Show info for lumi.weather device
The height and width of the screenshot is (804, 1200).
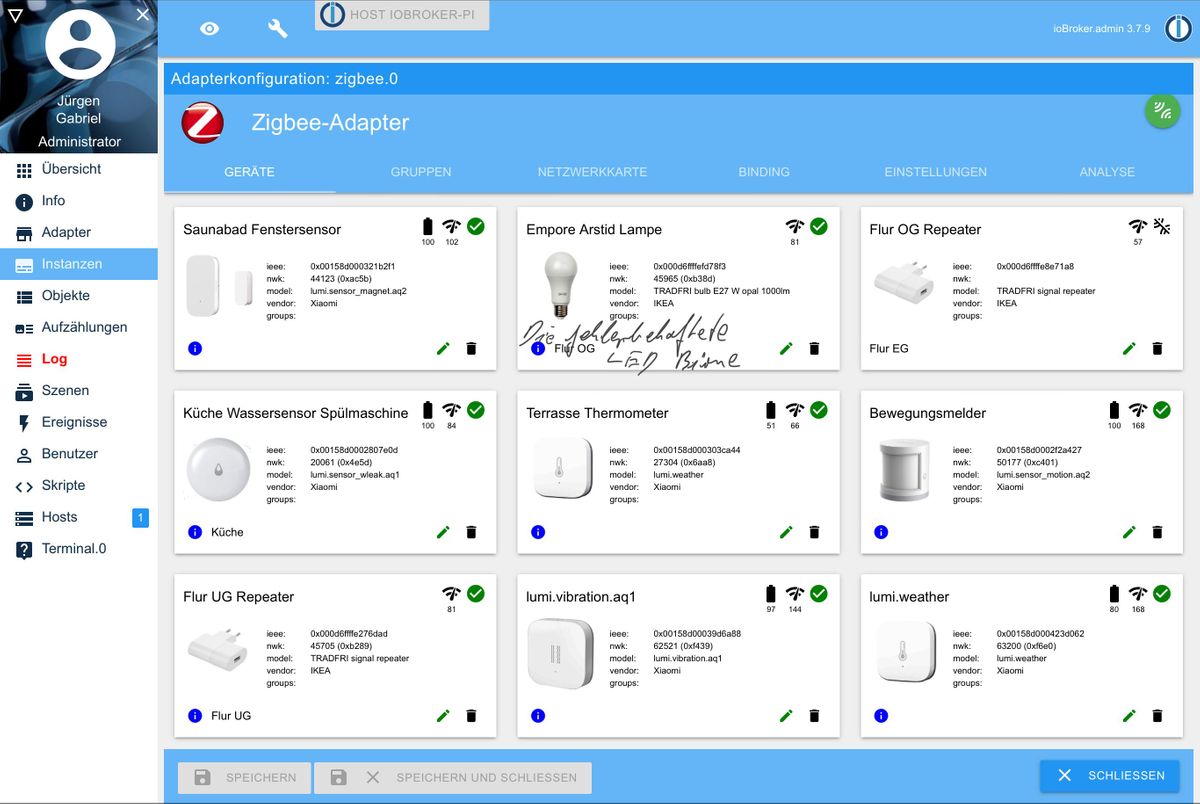(x=881, y=716)
